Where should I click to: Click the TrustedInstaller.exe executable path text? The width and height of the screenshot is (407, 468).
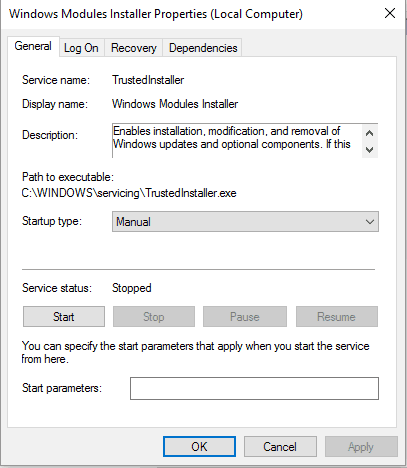point(129,193)
